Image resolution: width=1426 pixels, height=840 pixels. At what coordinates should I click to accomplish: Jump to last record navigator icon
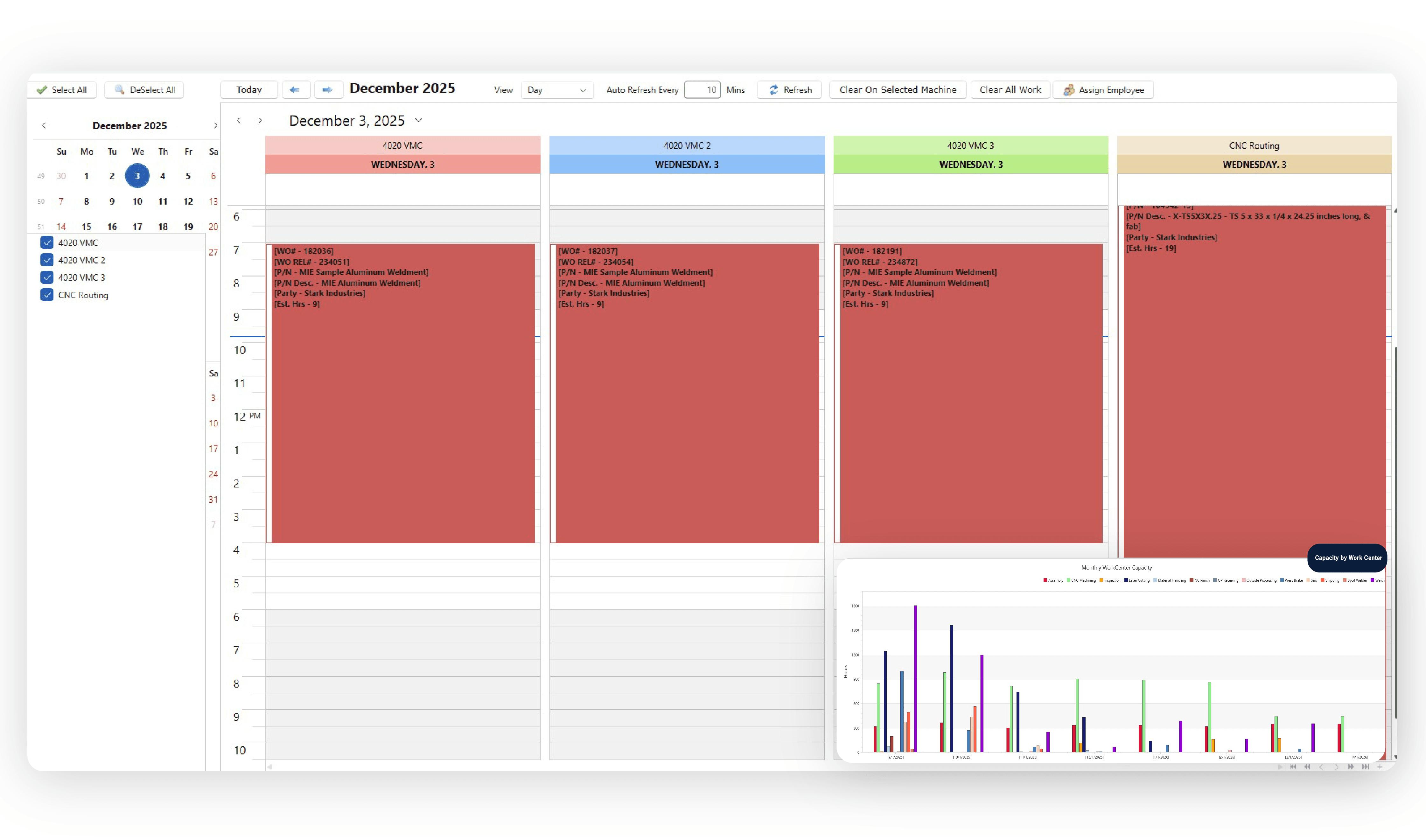coord(1366,767)
